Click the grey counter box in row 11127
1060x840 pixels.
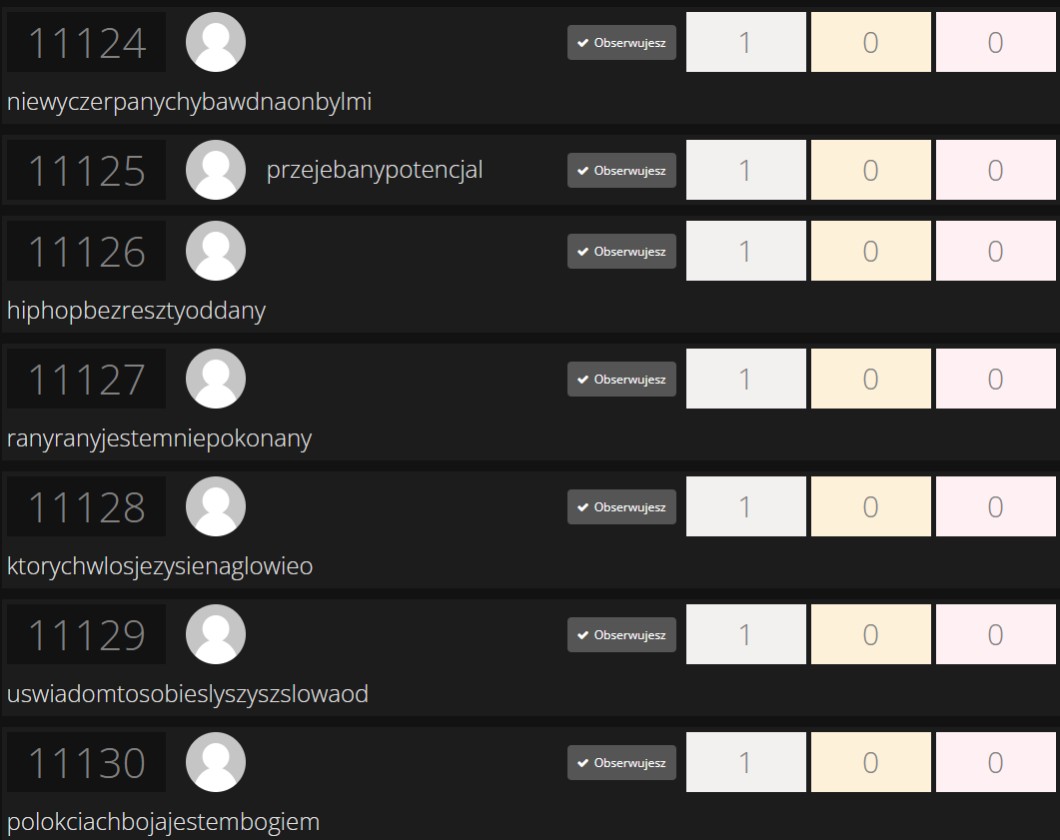click(745, 379)
